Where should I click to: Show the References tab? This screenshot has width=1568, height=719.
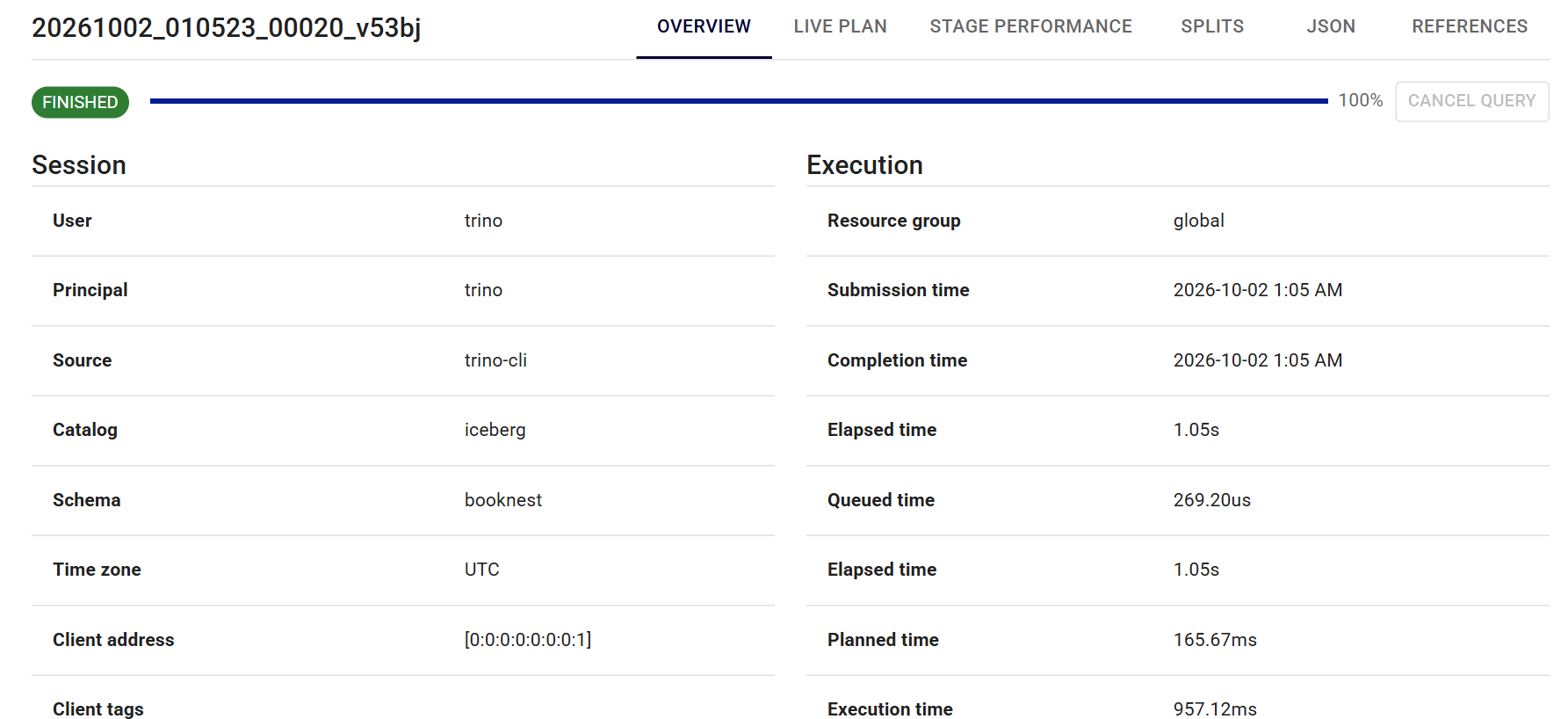click(x=1470, y=26)
